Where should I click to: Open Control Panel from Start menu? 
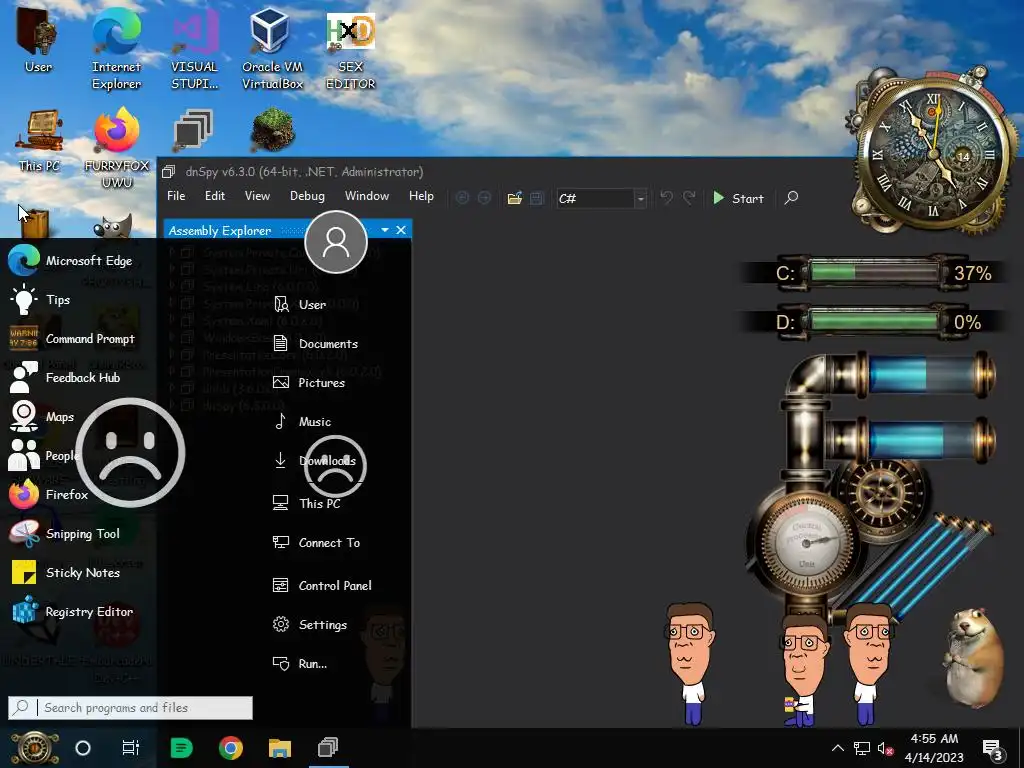[322, 586]
